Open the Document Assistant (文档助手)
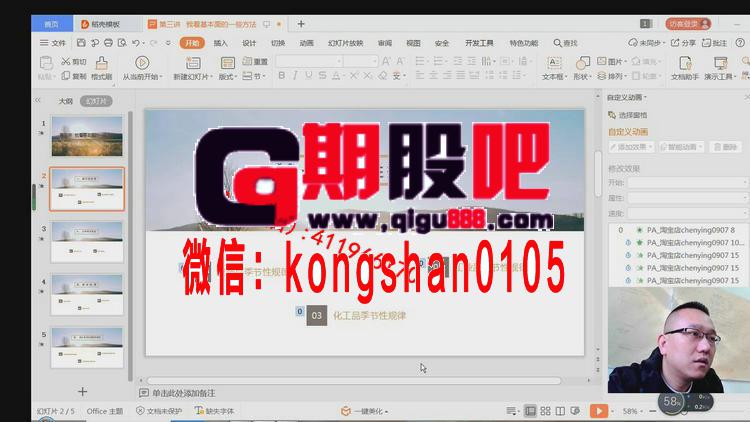This screenshot has width=750, height=422. [684, 68]
